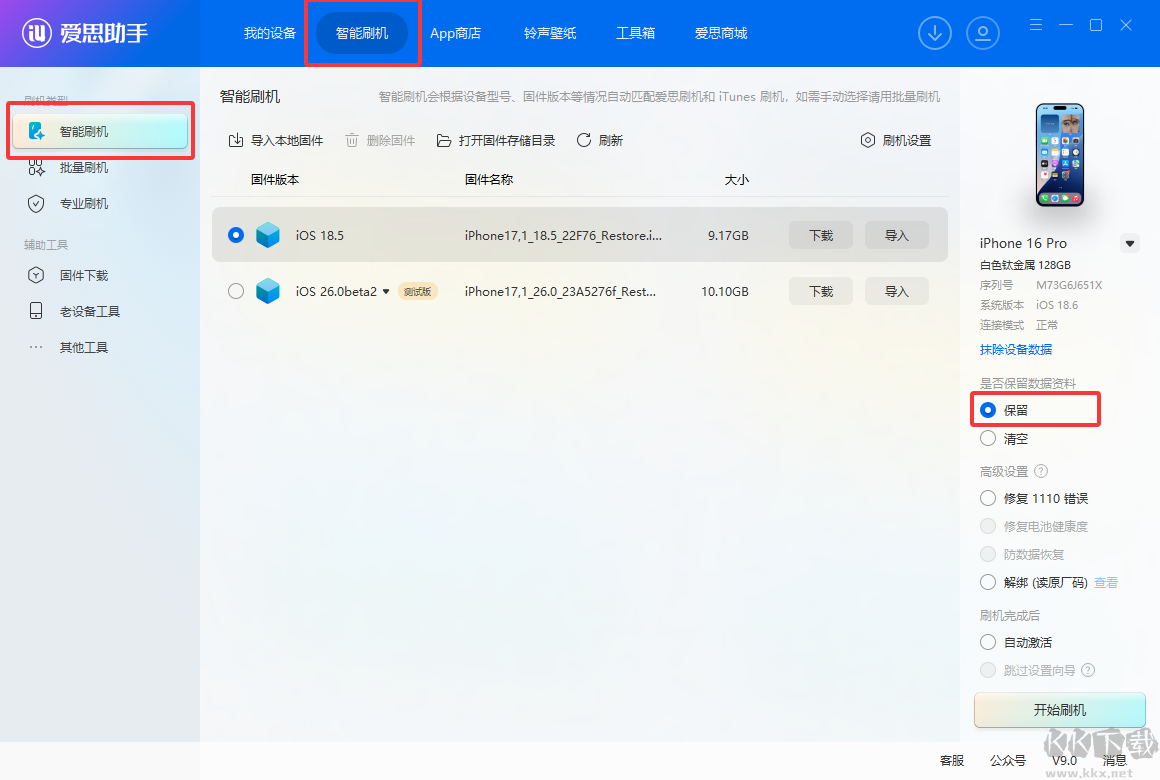
Task: Click the 高级设置 help question icon
Action: pyautogui.click(x=1041, y=471)
